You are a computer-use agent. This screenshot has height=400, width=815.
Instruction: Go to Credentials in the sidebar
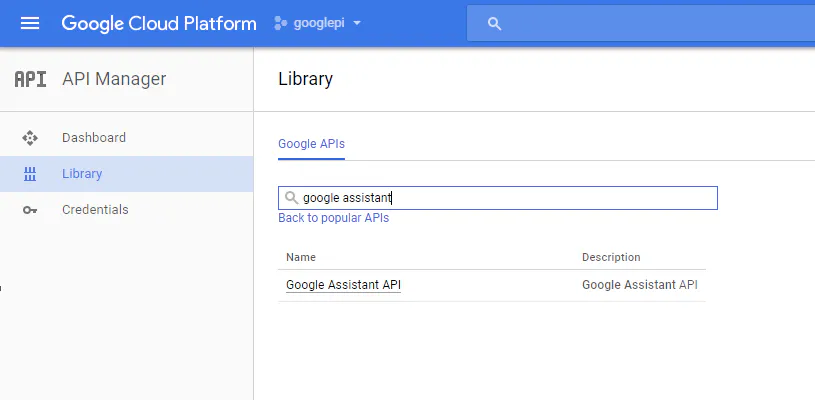point(95,210)
